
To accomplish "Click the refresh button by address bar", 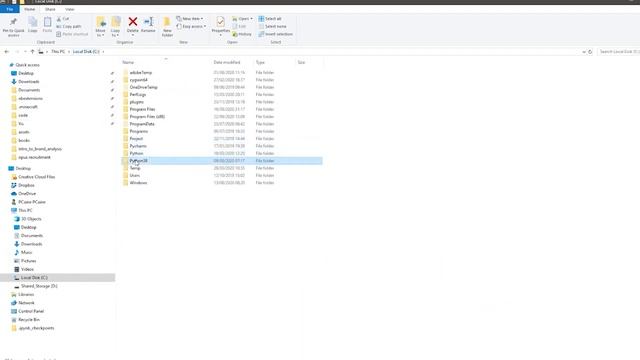I will (590, 52).
